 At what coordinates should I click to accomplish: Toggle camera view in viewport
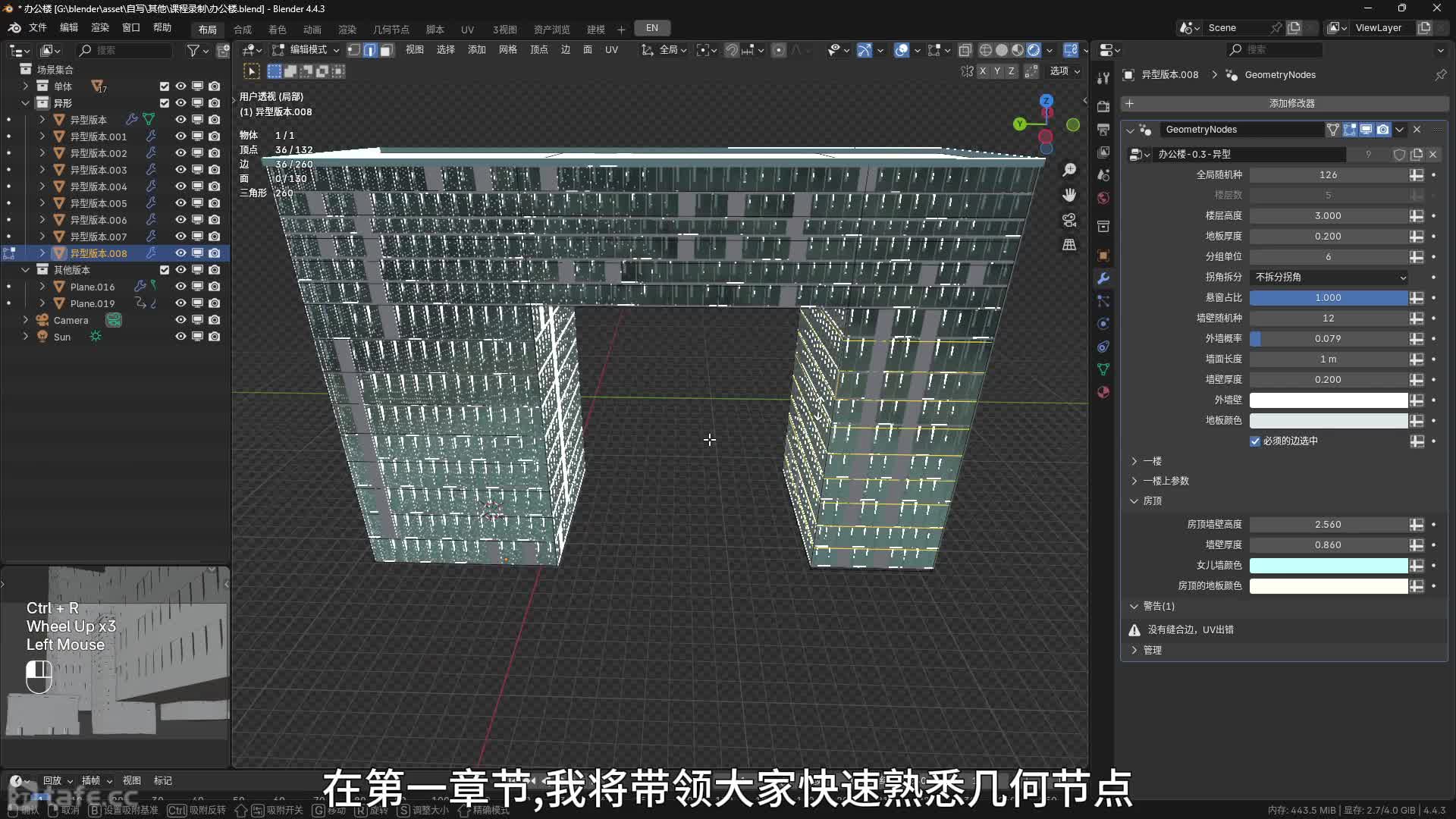tap(1069, 220)
